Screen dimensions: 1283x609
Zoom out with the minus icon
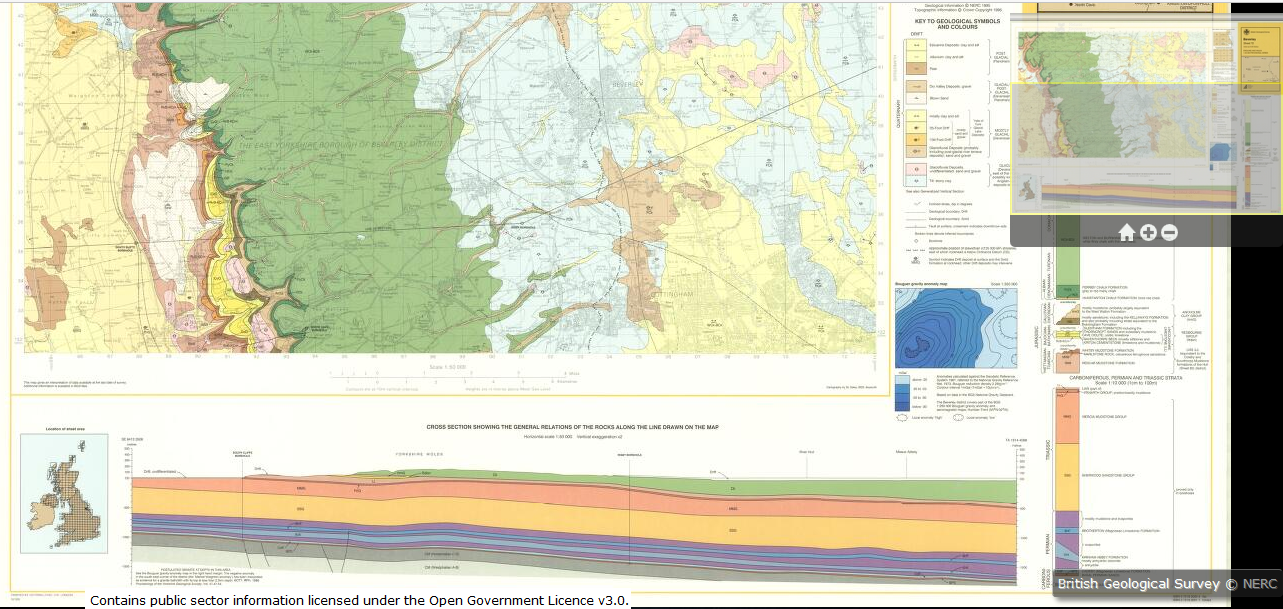(1169, 233)
